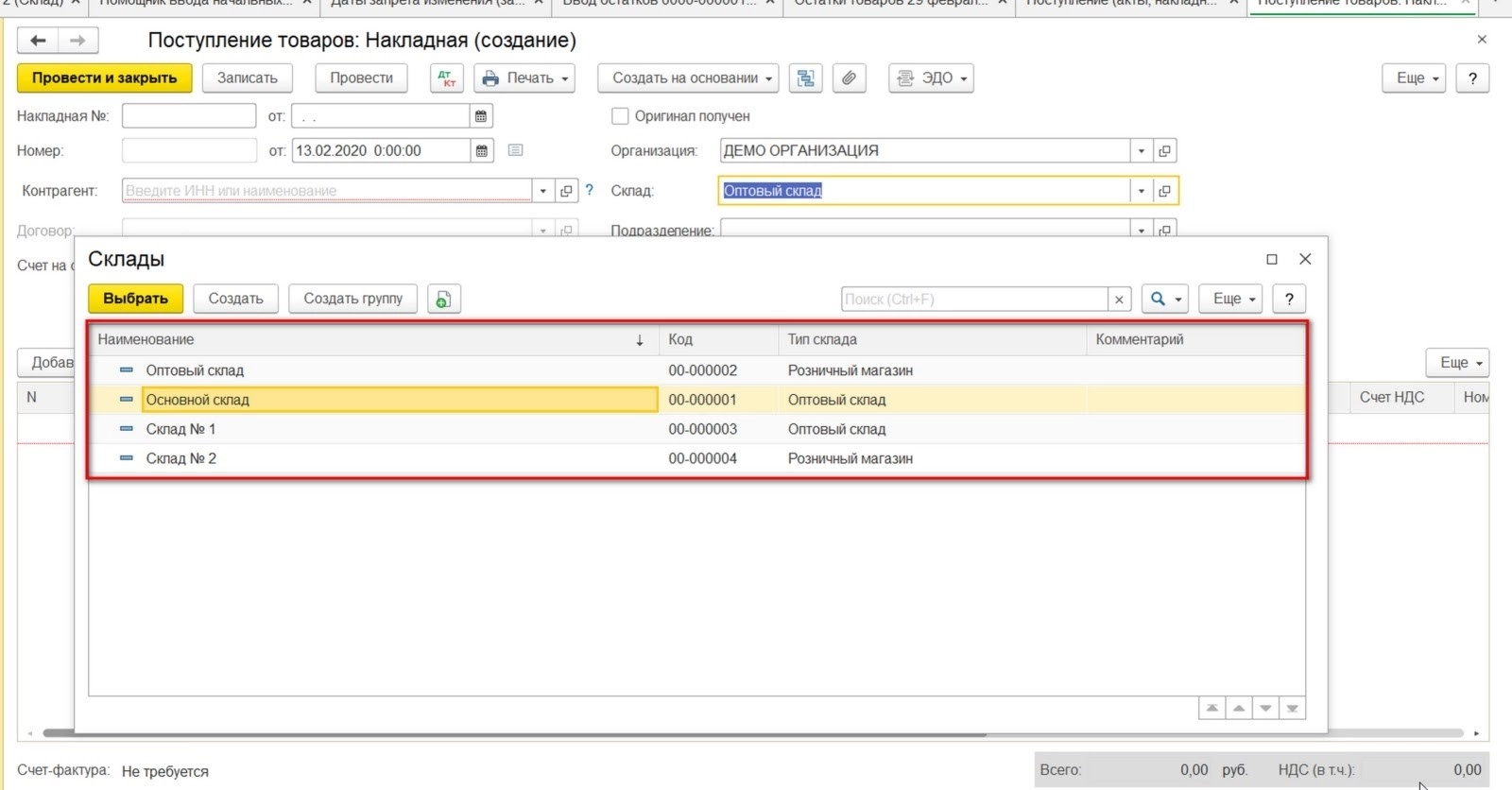Click the green copy-item icon in Склады
The height and width of the screenshot is (790, 1512).
pyautogui.click(x=443, y=299)
